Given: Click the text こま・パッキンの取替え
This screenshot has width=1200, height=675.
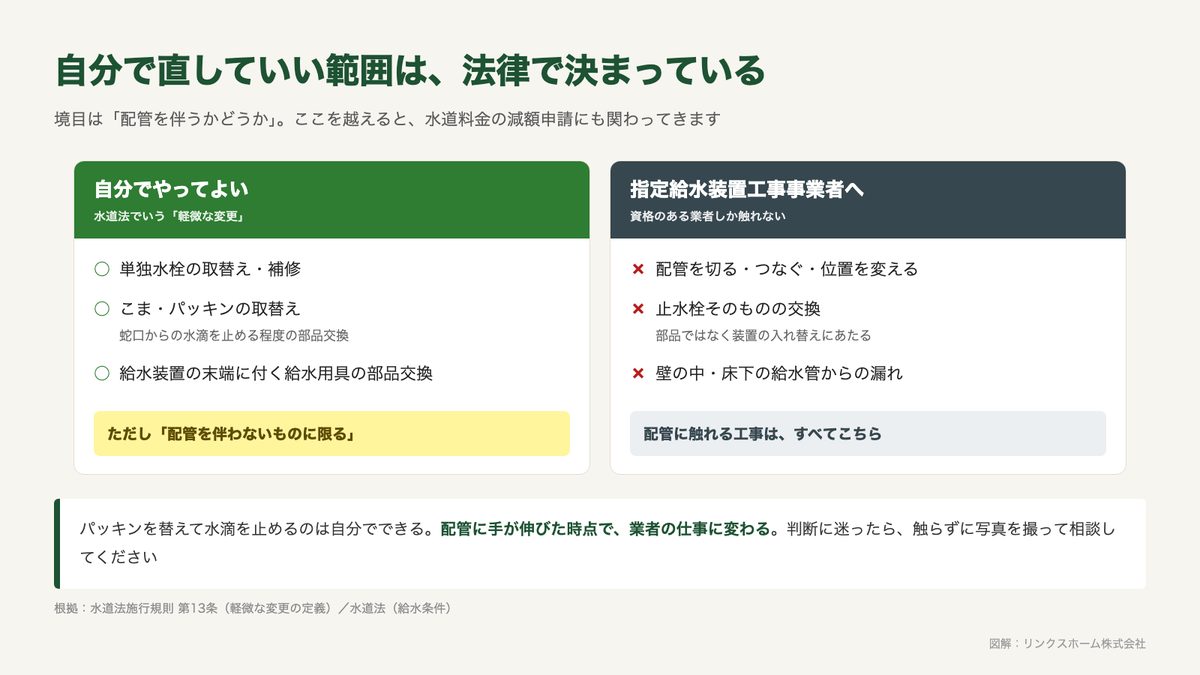Looking at the screenshot, I should point(210,309).
